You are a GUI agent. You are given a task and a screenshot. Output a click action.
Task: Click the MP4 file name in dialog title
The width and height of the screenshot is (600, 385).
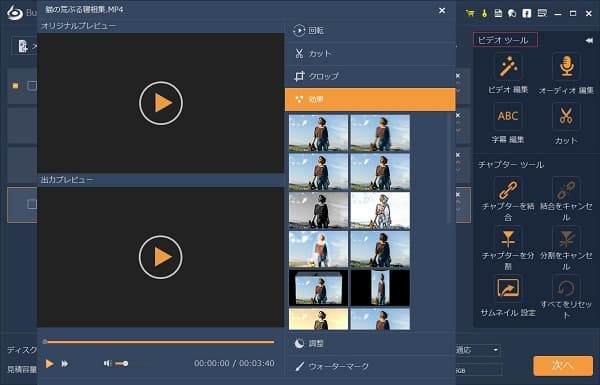coord(84,9)
